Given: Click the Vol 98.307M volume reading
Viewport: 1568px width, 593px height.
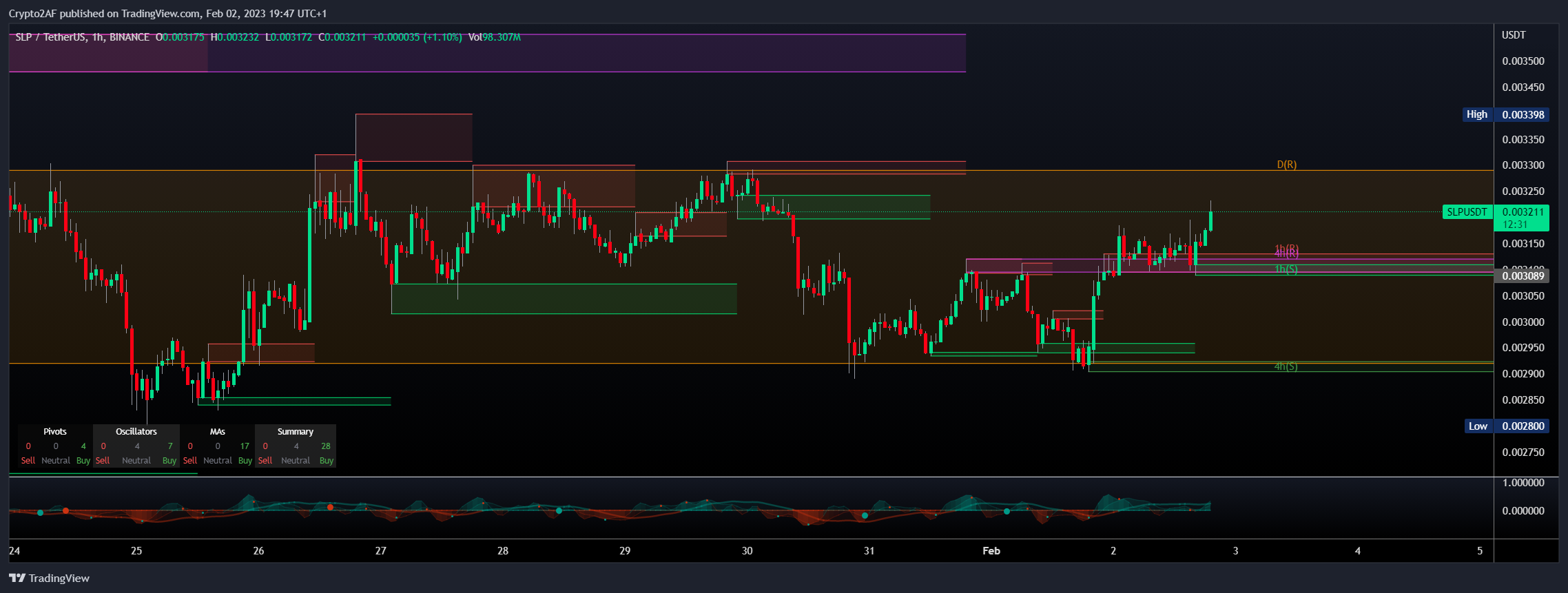Looking at the screenshot, I should click(x=494, y=37).
